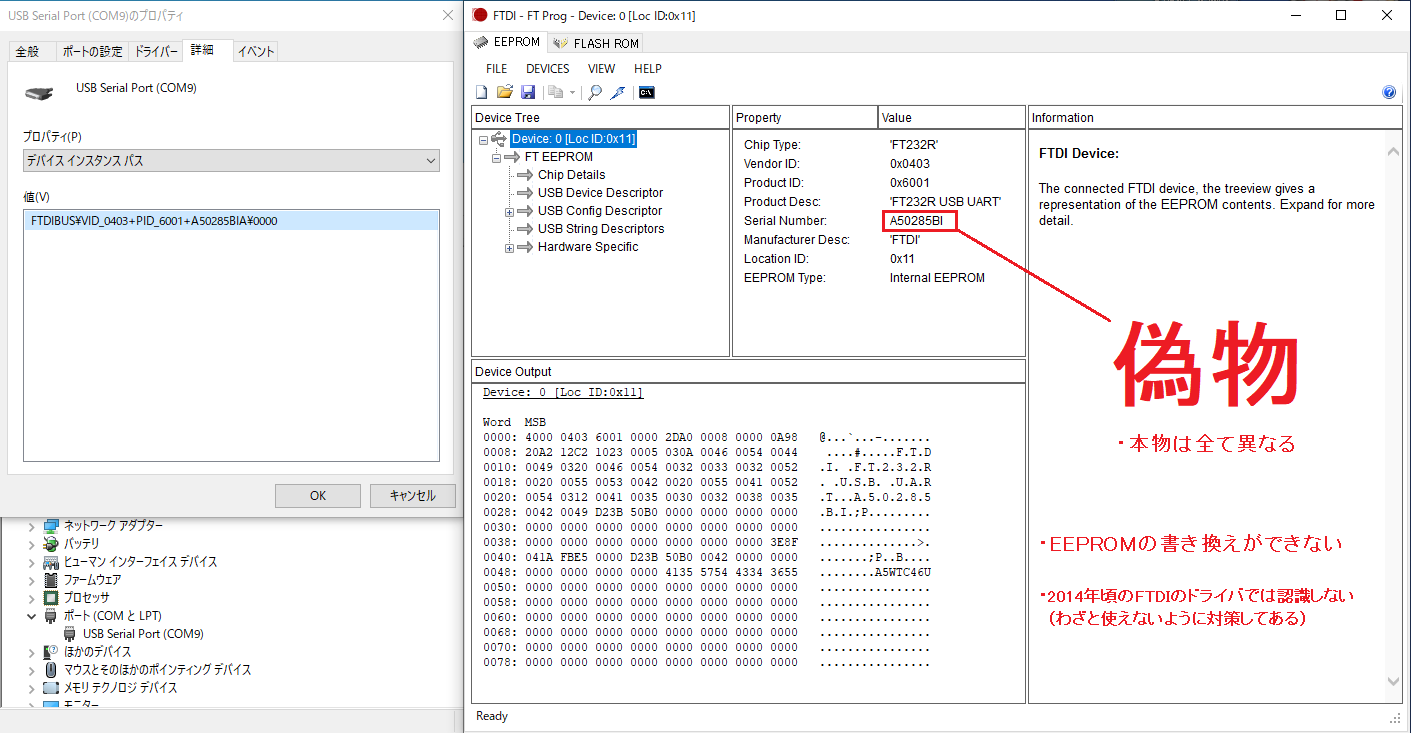This screenshot has height=733, width=1411.
Task: Collapse ポート (COM と LPT) in Device Manager
Action: click(33, 616)
